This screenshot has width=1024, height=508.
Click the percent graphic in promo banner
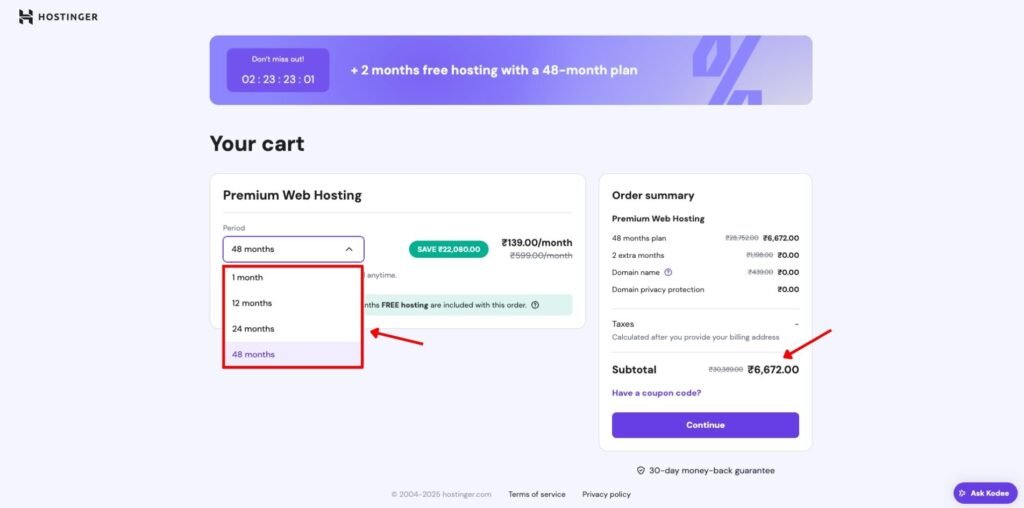tap(727, 71)
